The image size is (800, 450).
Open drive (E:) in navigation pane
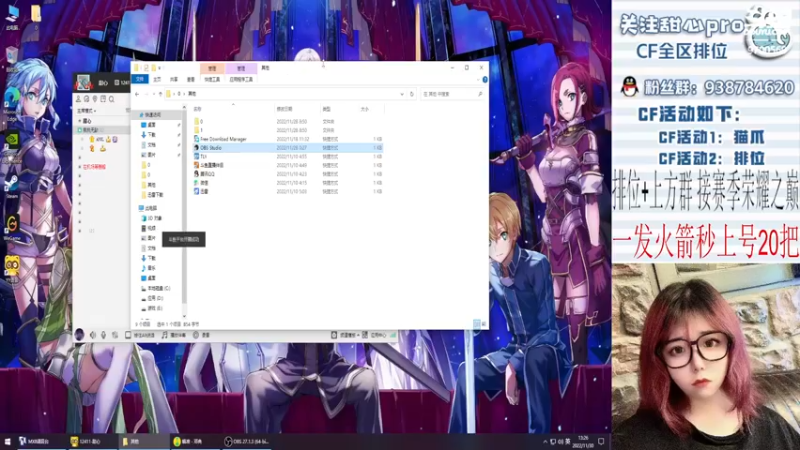pos(152,308)
